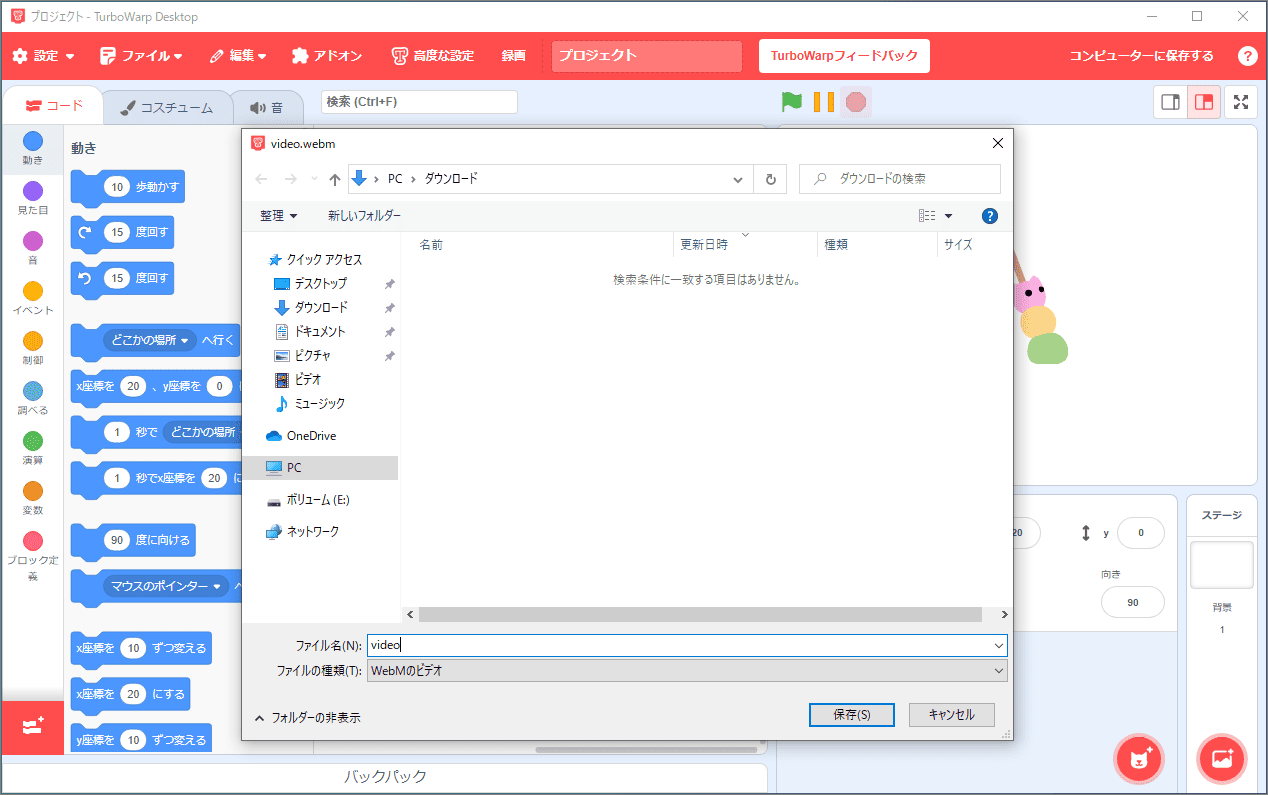The width and height of the screenshot is (1268, 795).
Task: Open the WebMのビデオ file type dropdown
Action: [x=997, y=670]
